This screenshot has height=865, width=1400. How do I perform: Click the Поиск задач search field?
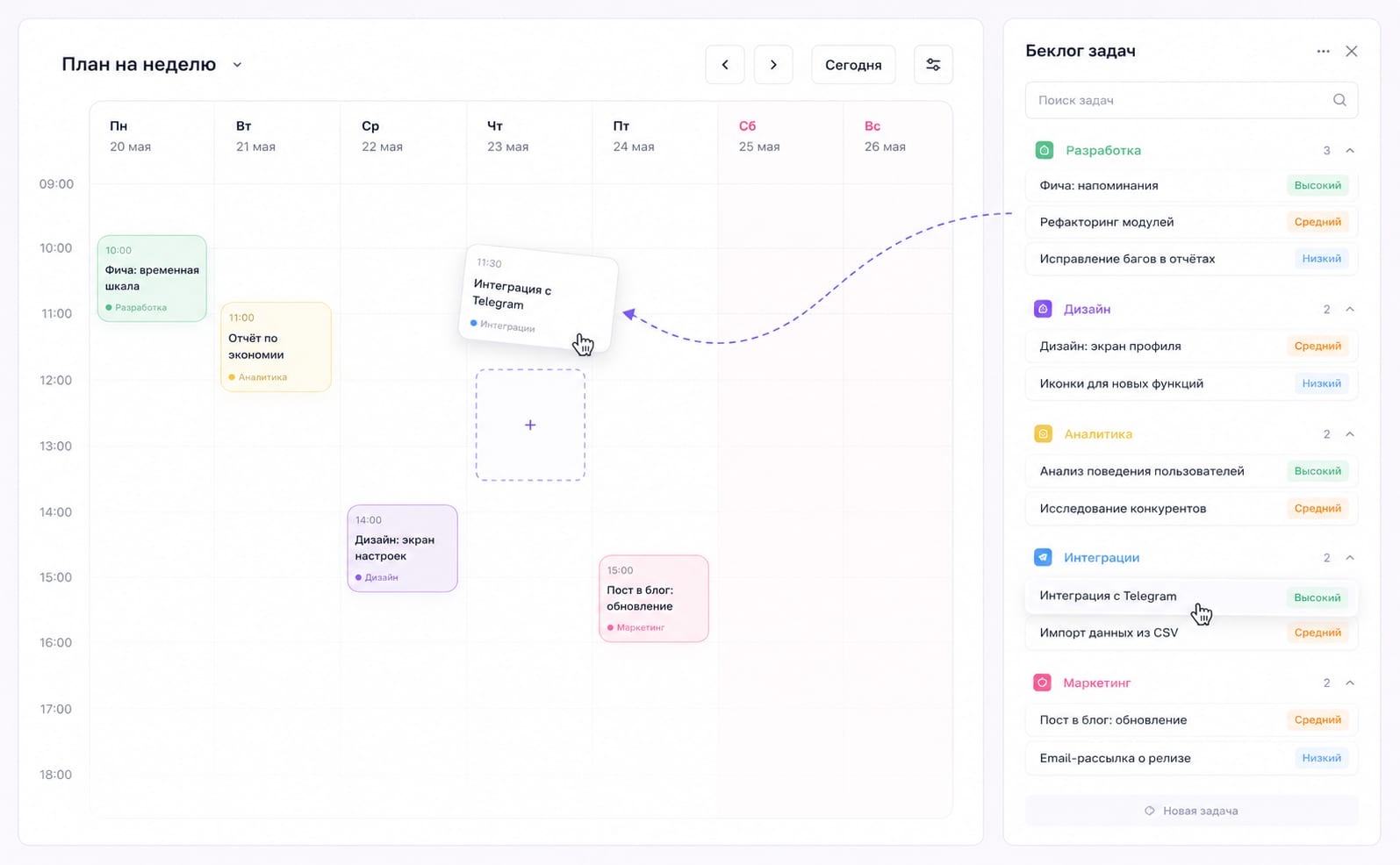(x=1191, y=100)
